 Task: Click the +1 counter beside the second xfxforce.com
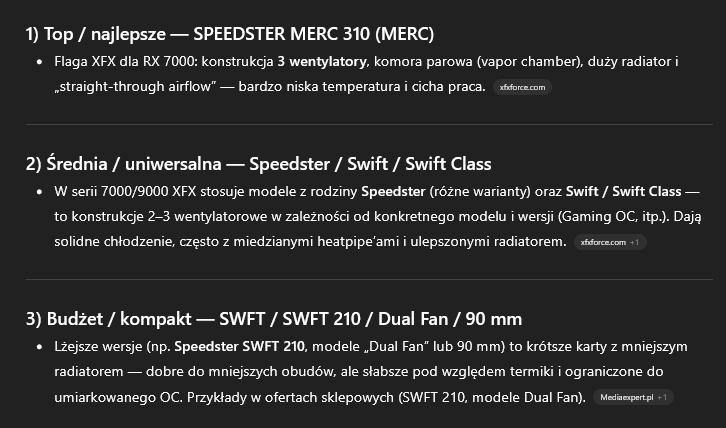636,243
